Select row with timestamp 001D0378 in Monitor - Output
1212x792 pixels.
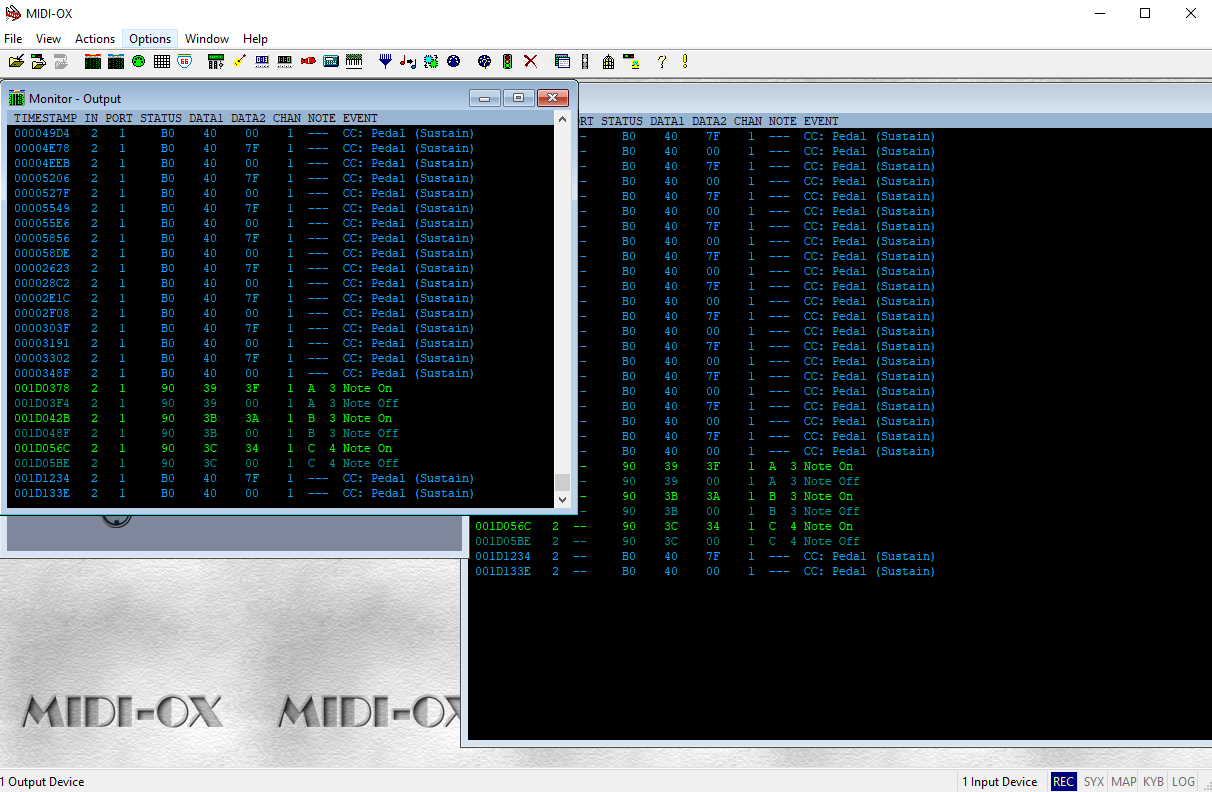(x=280, y=388)
